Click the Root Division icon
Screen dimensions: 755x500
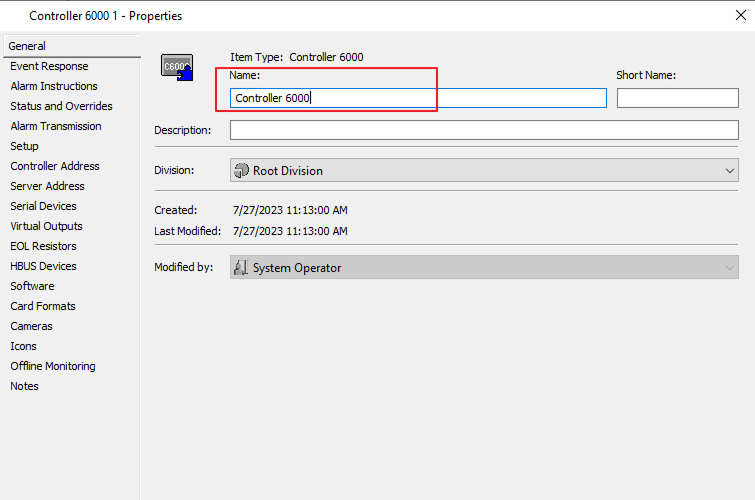click(241, 171)
